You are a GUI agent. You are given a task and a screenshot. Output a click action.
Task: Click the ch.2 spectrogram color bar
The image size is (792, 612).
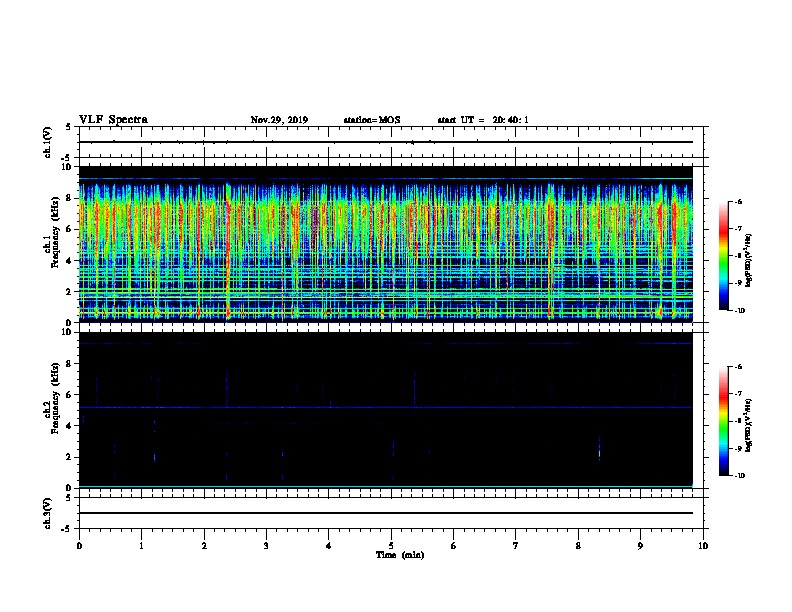[x=723, y=421]
